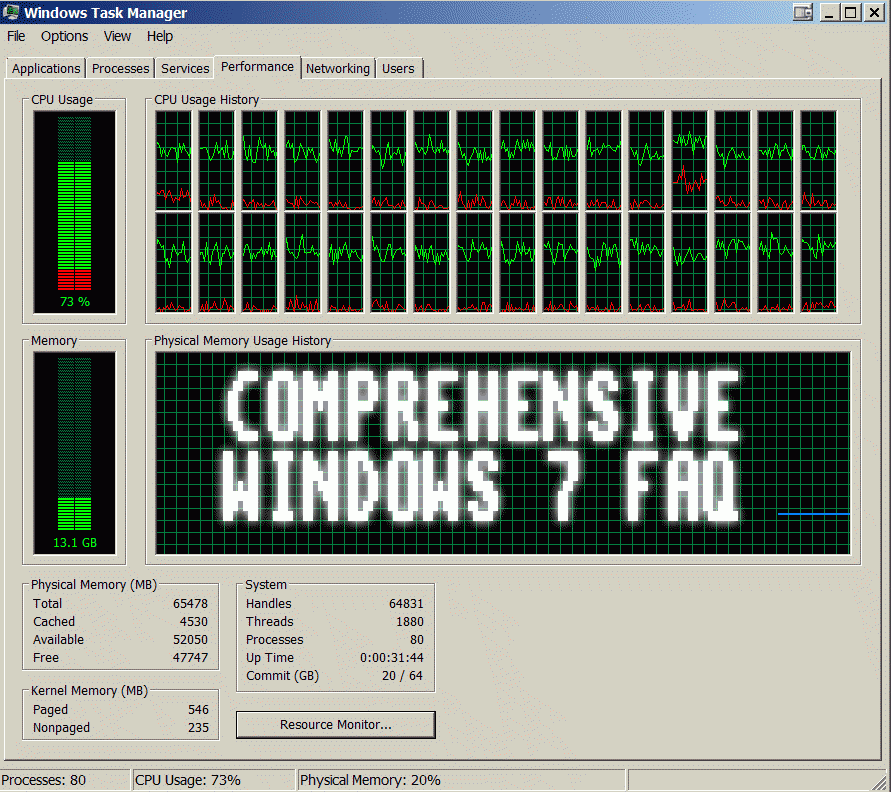Click the Available value '52050'
This screenshot has width=891, height=792.
point(190,640)
